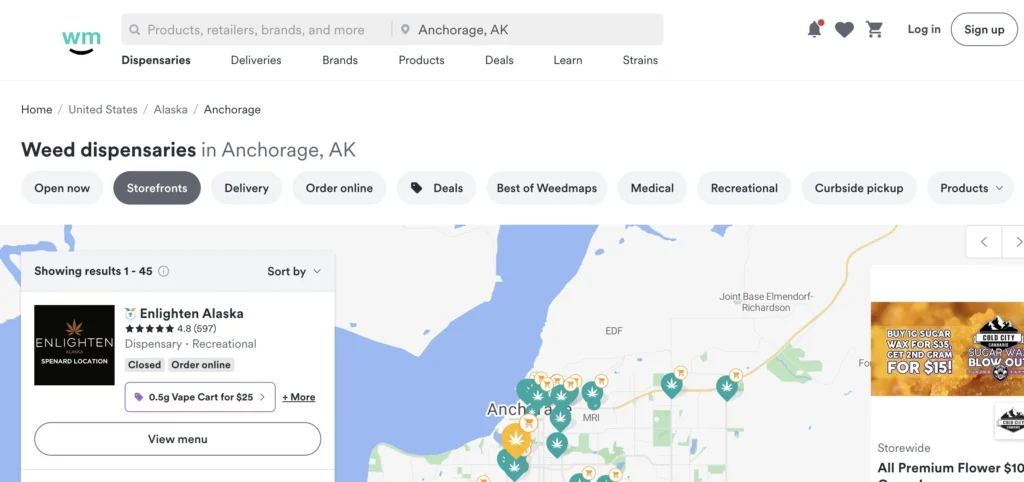1024x482 pixels.
Task: Open the Products nav tab
Action: pos(421,60)
